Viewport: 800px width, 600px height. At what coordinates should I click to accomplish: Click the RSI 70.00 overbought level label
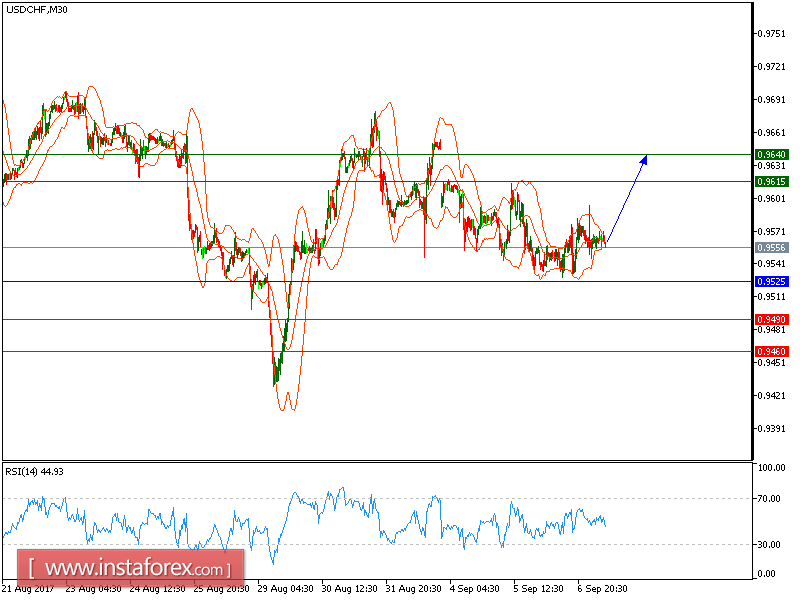(771, 498)
